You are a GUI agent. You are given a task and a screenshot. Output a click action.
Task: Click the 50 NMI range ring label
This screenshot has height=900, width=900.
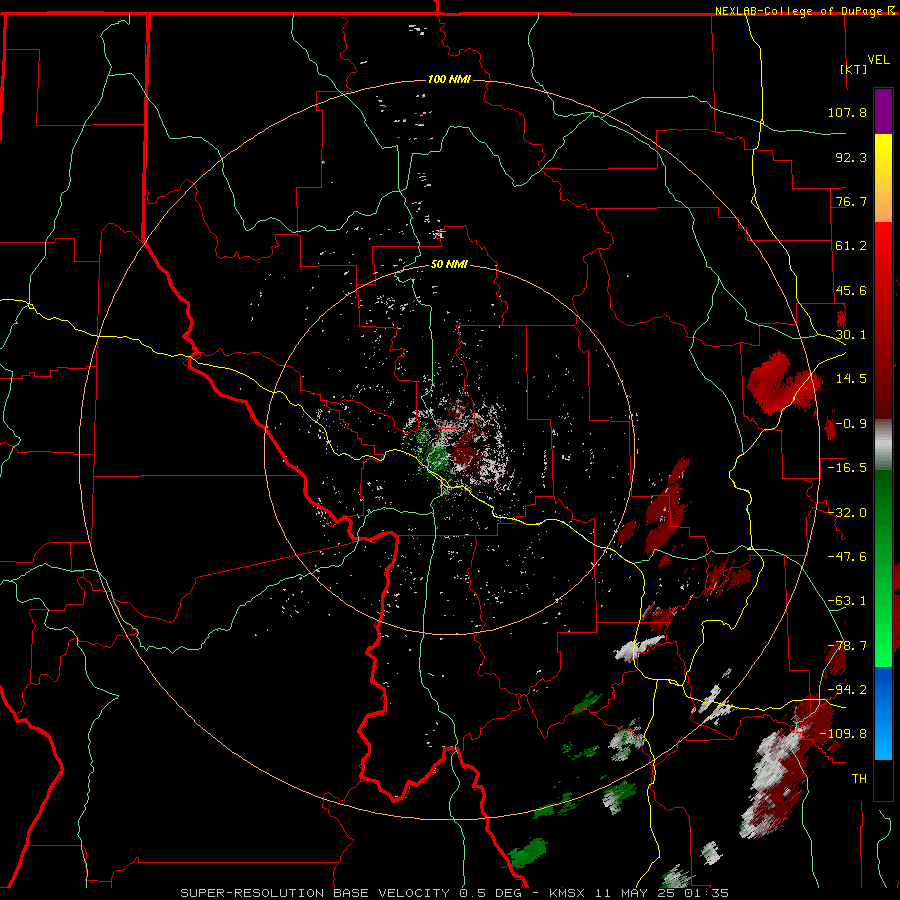coord(449,265)
